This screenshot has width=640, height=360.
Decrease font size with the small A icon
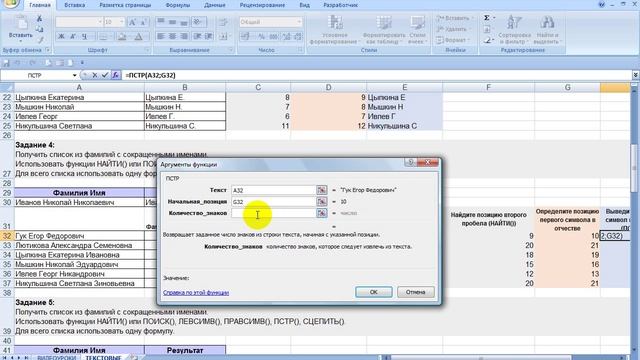[x=144, y=22]
